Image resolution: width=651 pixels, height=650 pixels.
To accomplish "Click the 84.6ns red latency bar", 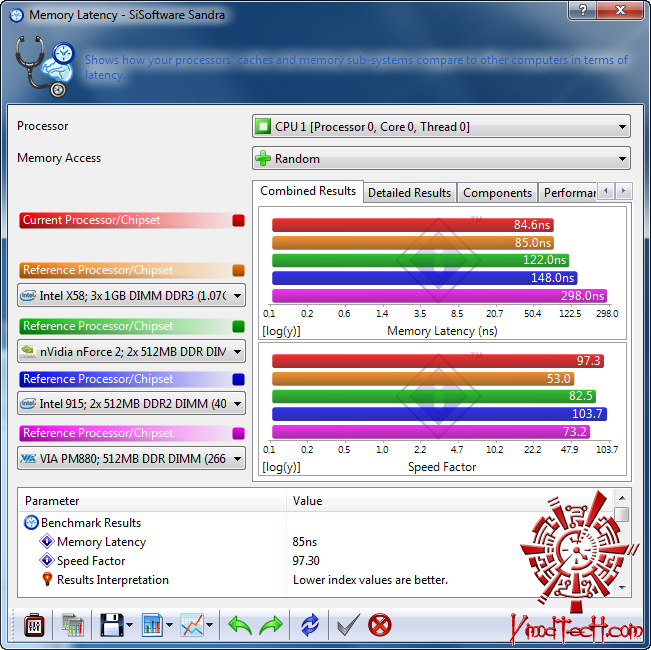I will 413,225.
